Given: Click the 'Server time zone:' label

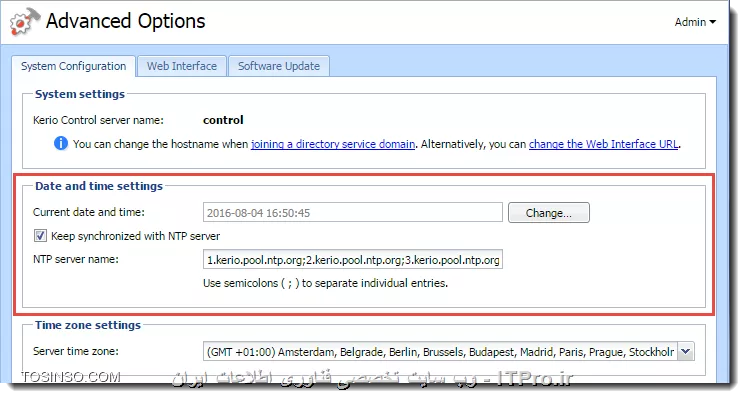Looking at the screenshot, I should pyautogui.click(x=76, y=351).
